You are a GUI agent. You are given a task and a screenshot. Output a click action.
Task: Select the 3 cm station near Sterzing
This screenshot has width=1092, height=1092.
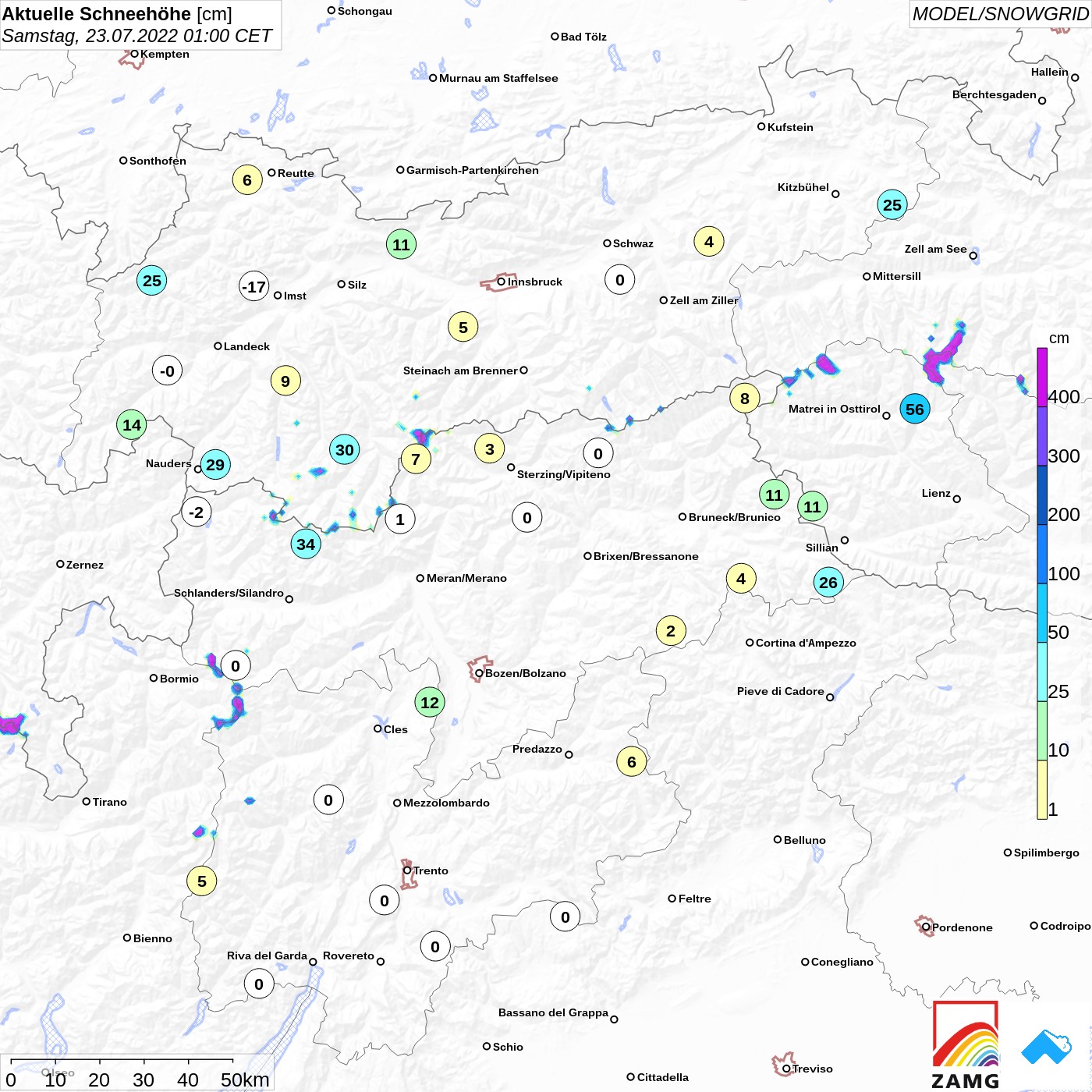click(x=490, y=448)
